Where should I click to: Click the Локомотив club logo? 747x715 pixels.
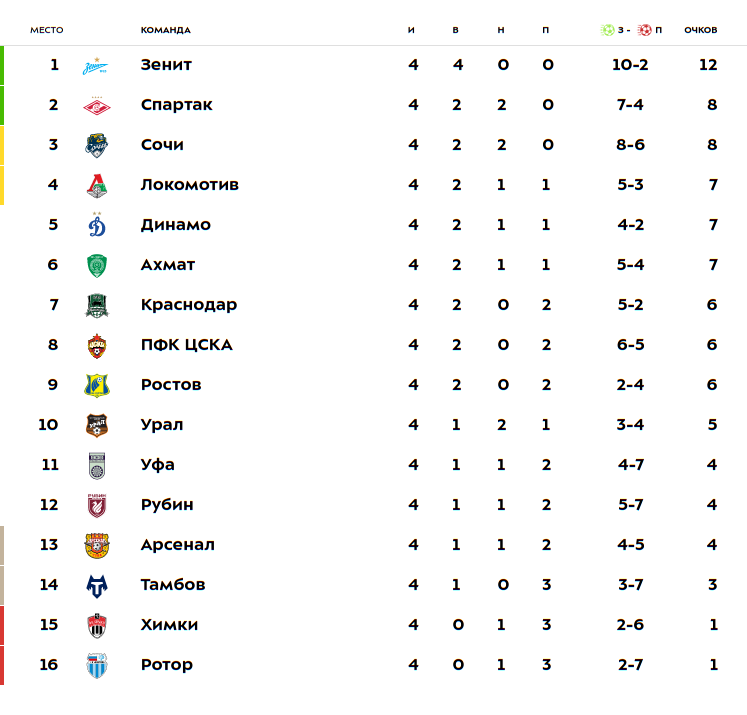tap(97, 186)
